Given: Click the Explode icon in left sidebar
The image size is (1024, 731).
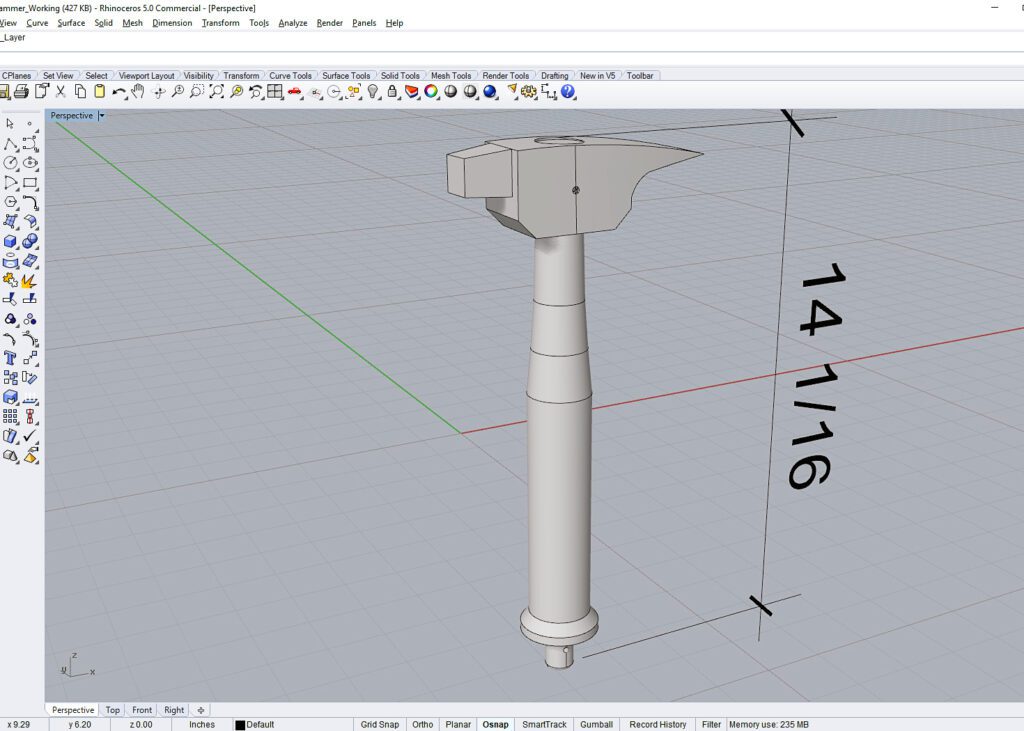Looking at the screenshot, I should pyautogui.click(x=30, y=281).
